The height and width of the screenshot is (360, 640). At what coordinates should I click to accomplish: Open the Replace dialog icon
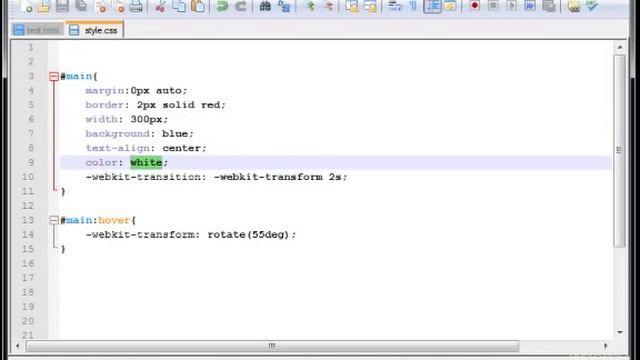(x=284, y=6)
